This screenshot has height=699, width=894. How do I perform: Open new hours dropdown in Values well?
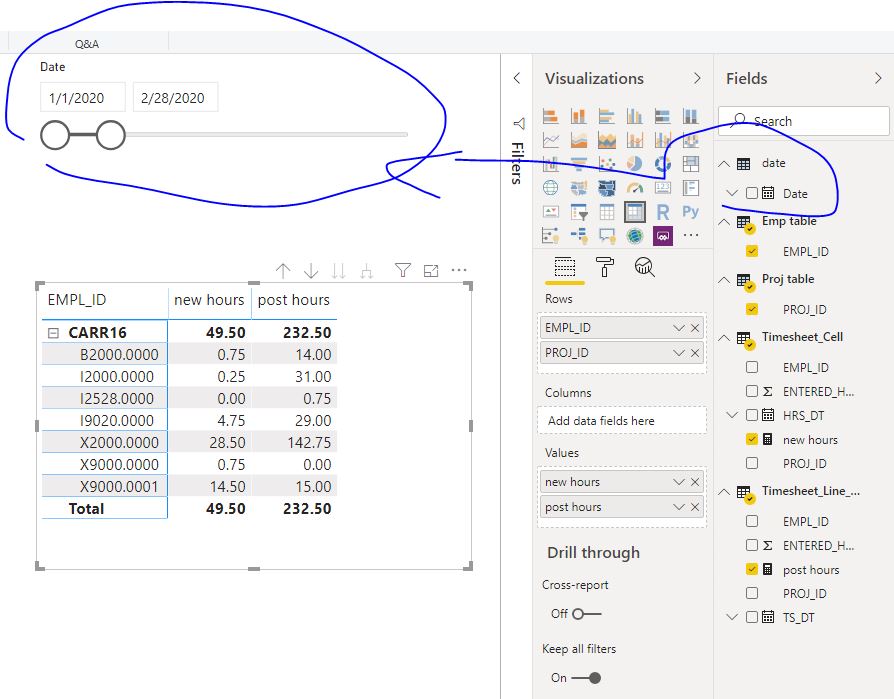[678, 482]
